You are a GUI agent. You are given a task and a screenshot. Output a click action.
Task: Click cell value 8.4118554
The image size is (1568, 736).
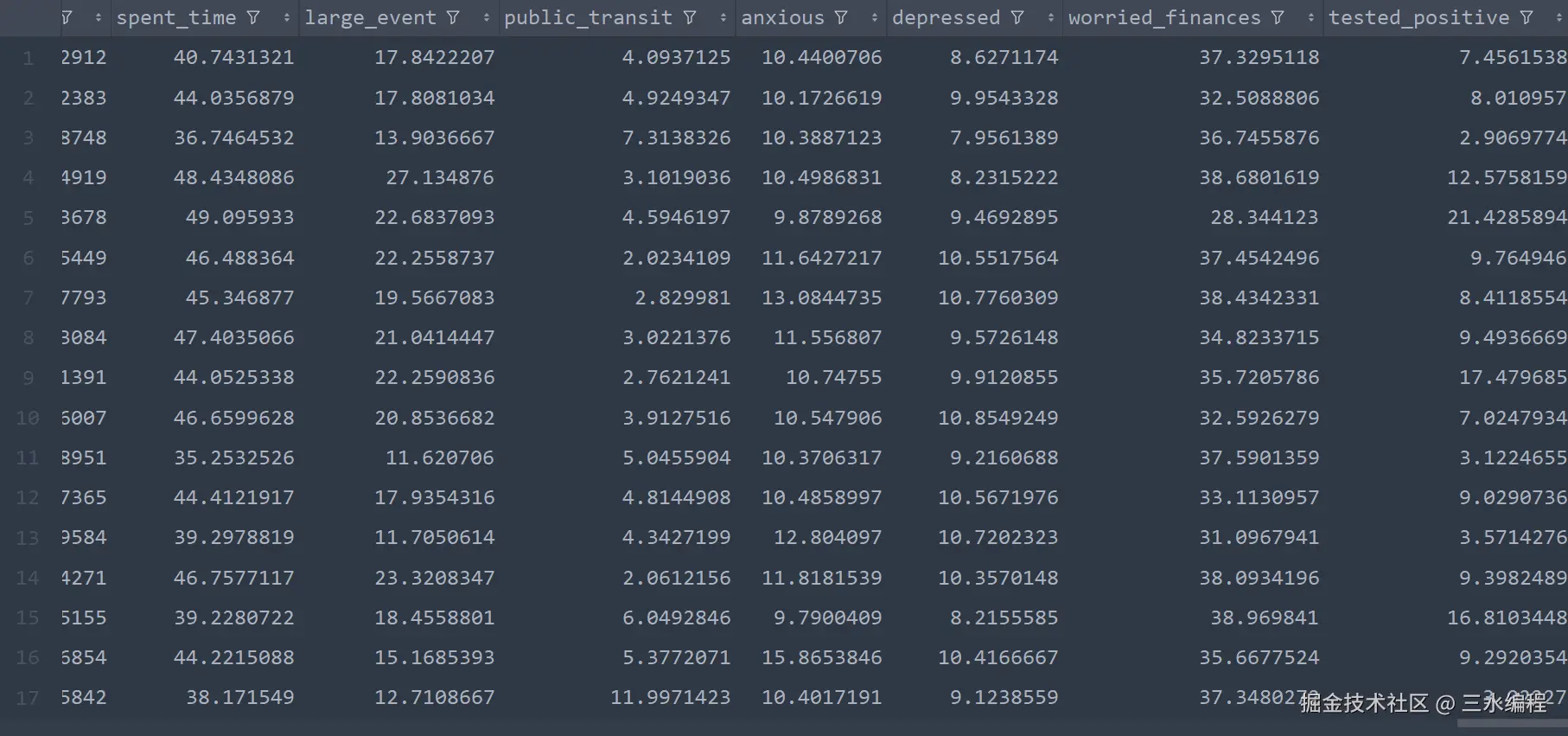[x=1513, y=298]
